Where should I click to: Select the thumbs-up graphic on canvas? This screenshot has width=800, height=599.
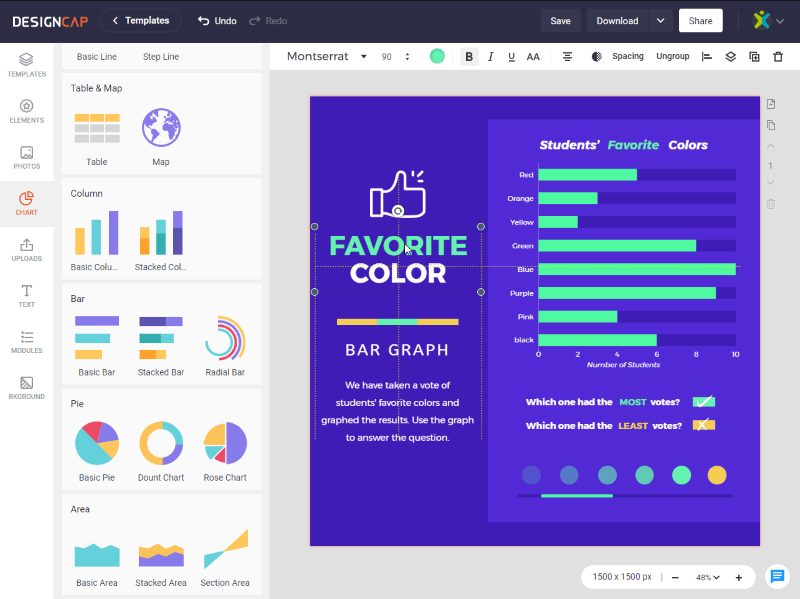point(397,193)
